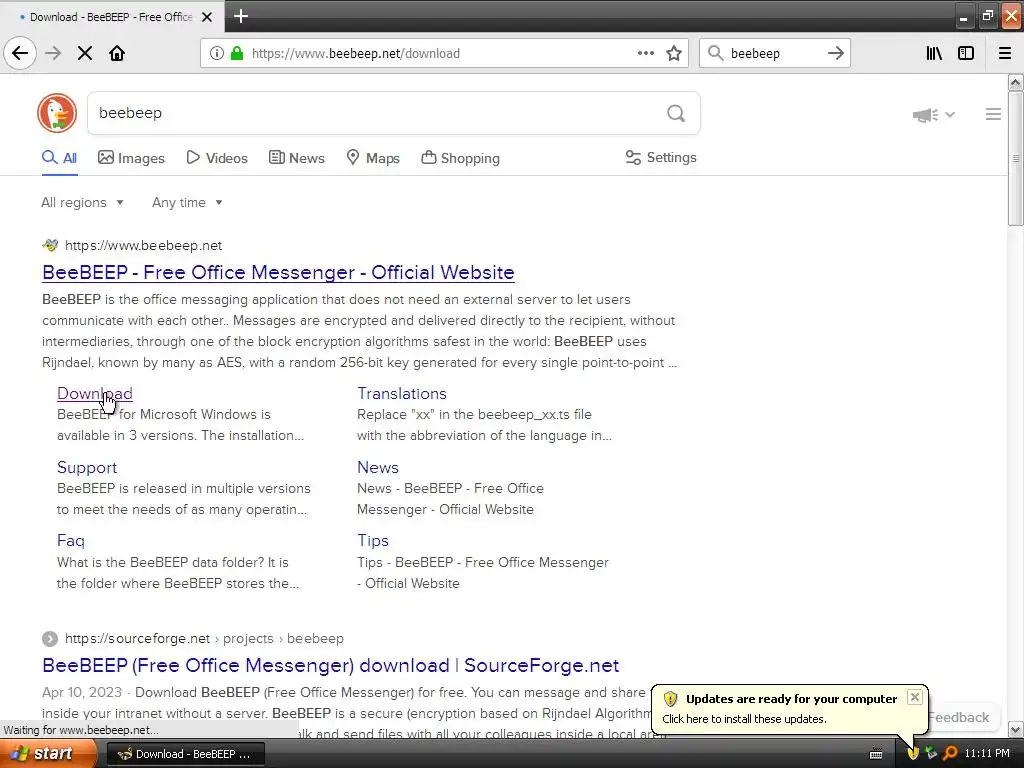Open the News sitelink under BeeBEEP

point(377,468)
